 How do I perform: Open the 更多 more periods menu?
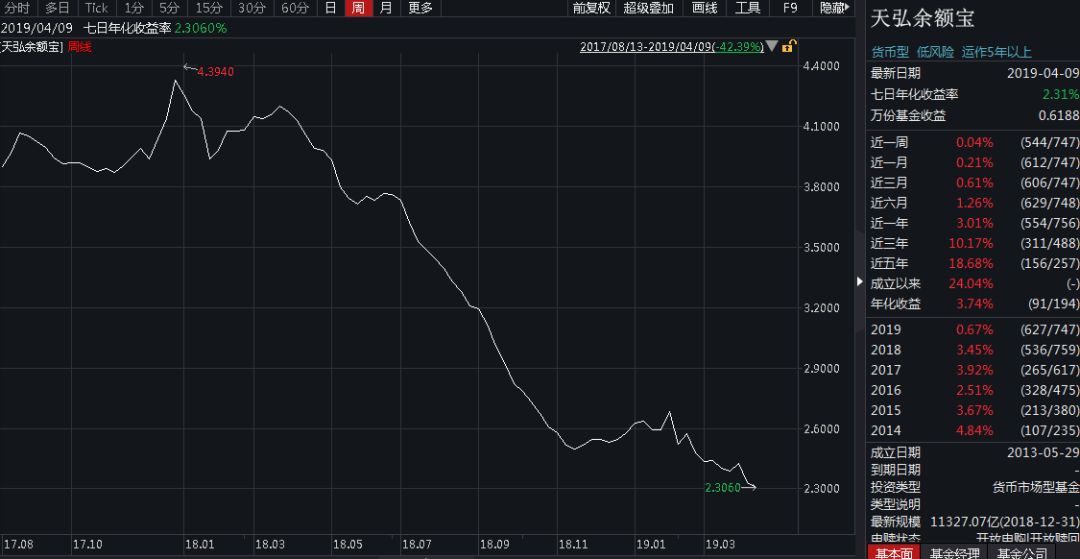(420, 8)
